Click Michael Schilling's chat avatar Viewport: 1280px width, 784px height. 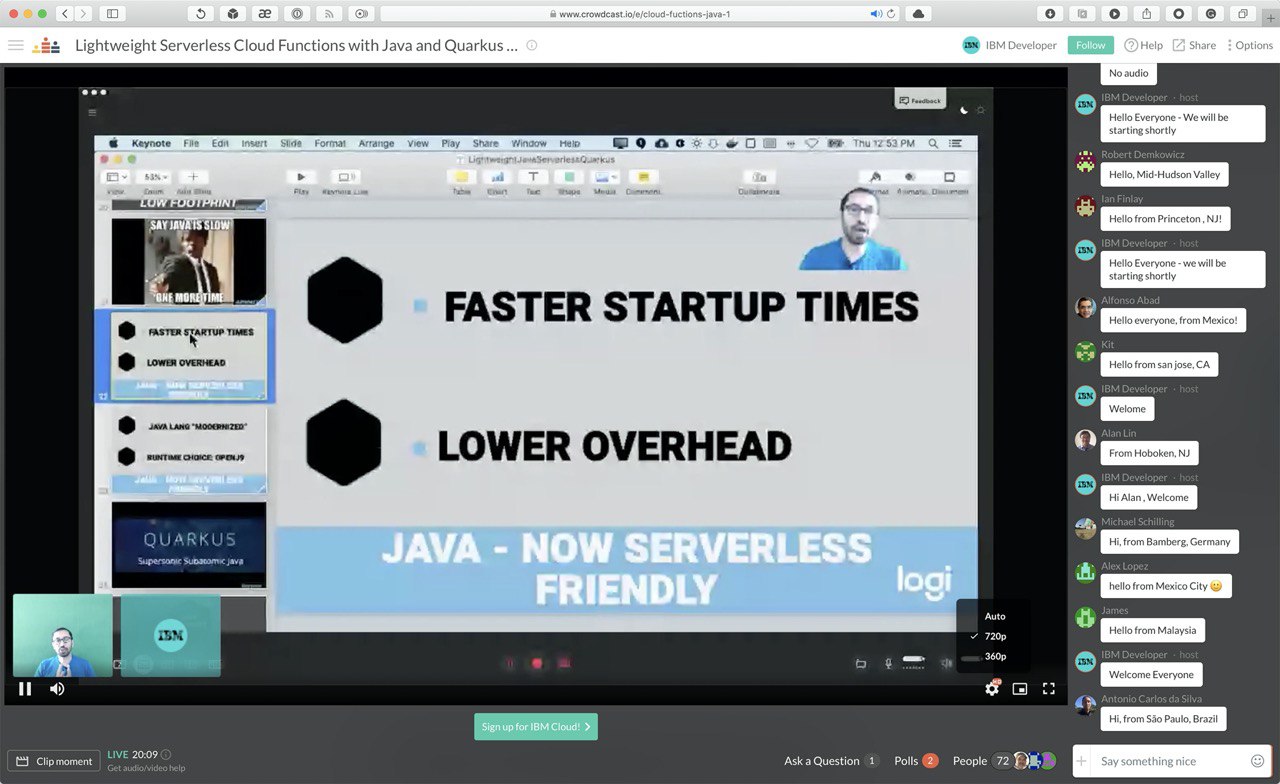(x=1085, y=529)
